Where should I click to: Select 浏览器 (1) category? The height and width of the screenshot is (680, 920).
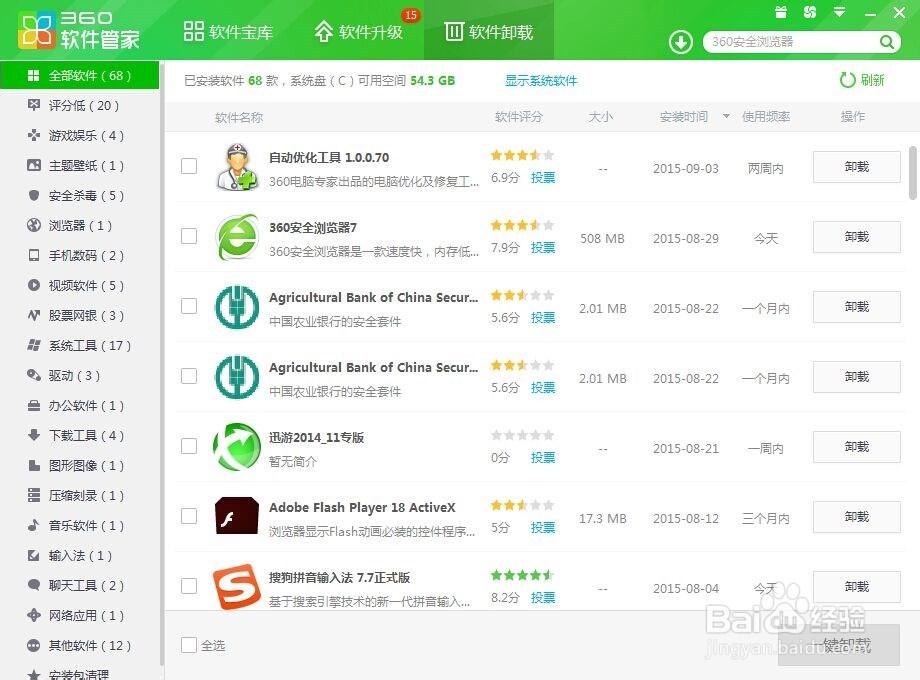[80, 225]
